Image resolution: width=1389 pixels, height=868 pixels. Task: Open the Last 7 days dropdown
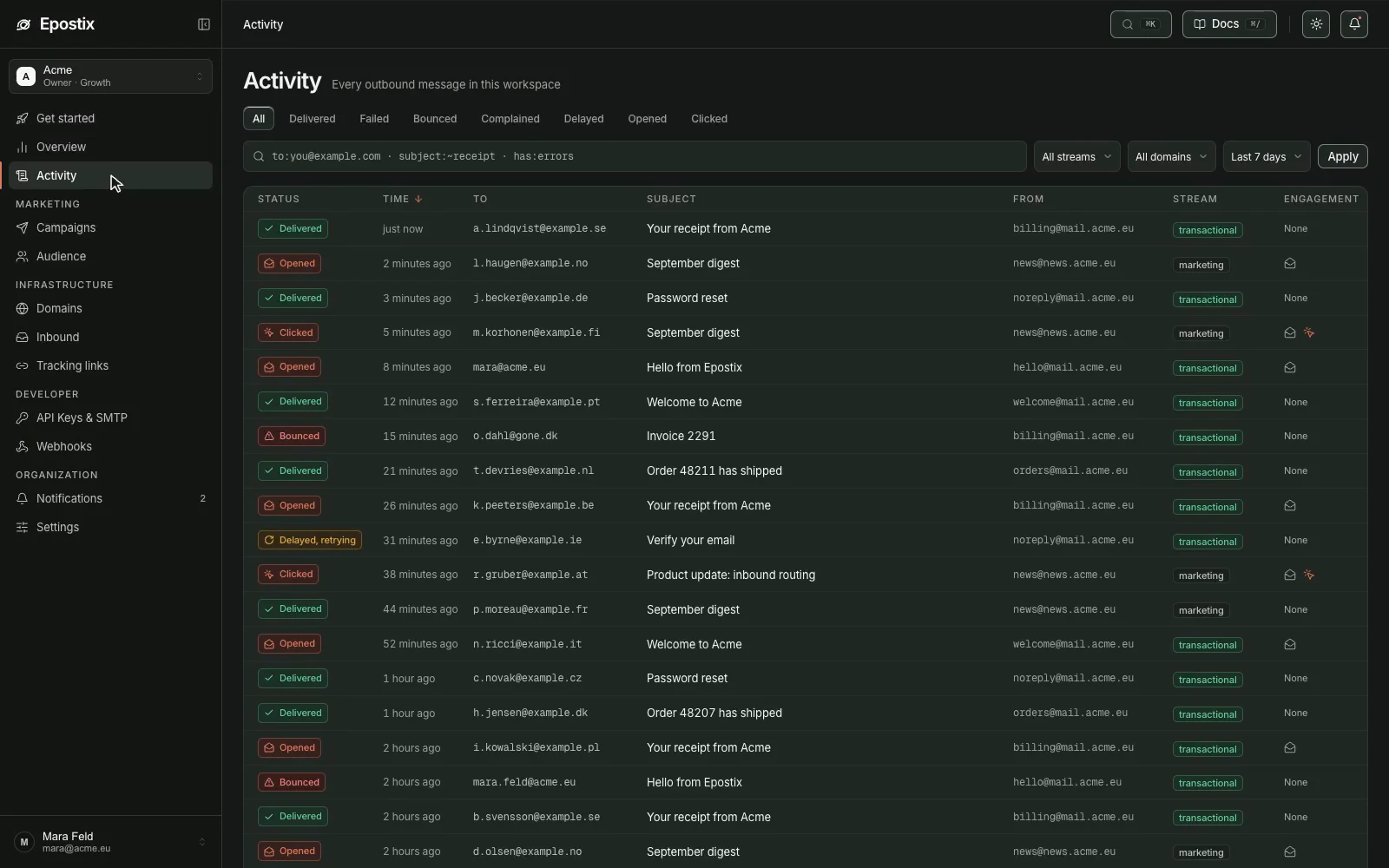pyautogui.click(x=1267, y=156)
